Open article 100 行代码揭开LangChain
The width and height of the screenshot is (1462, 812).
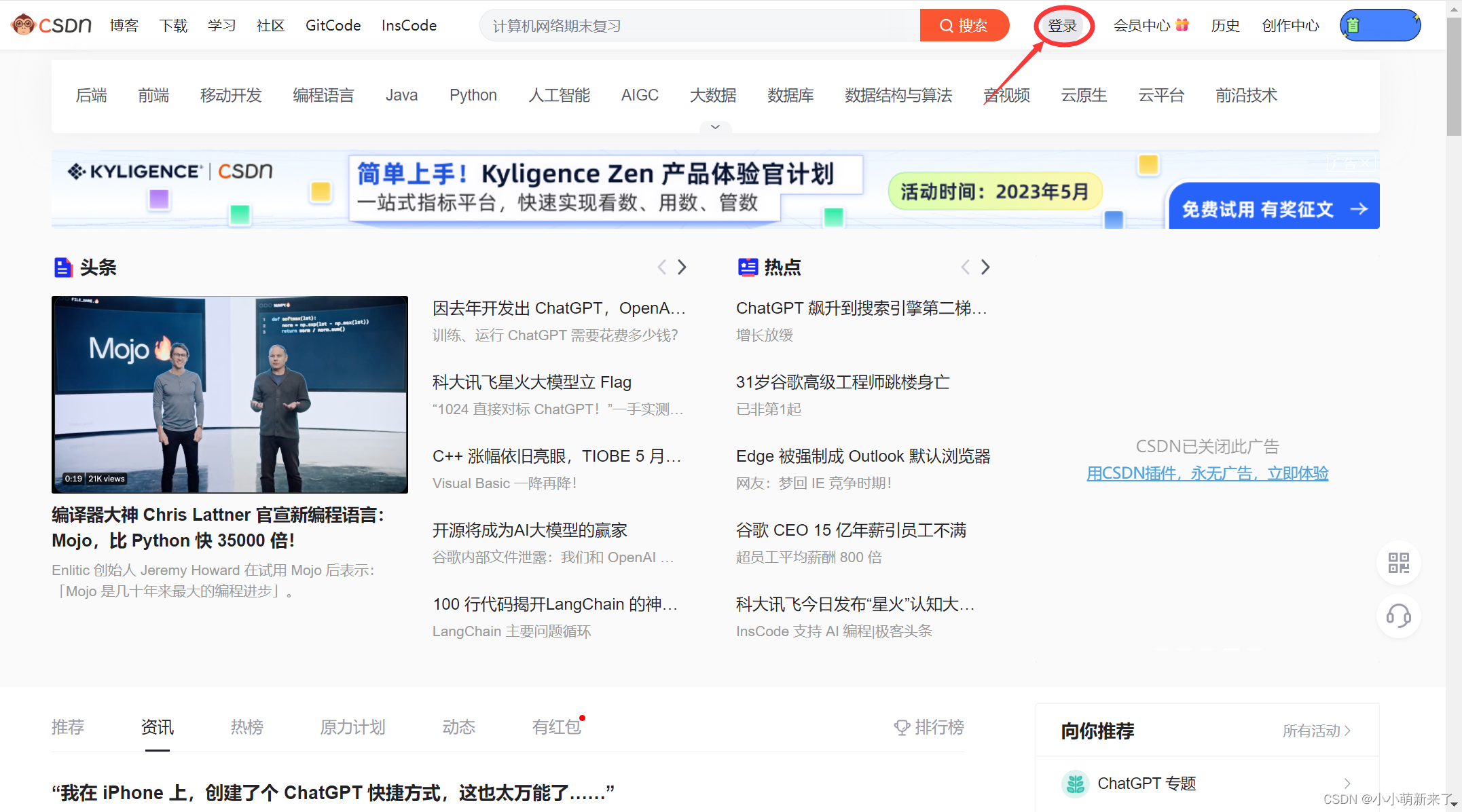(555, 604)
